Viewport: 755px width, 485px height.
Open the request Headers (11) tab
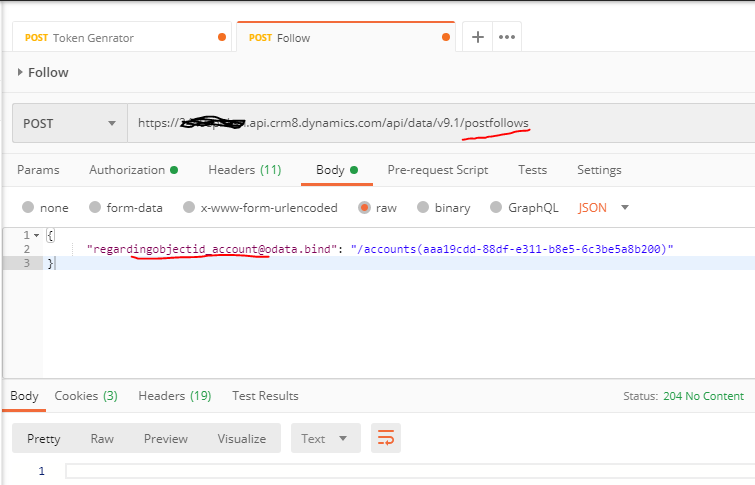245,170
